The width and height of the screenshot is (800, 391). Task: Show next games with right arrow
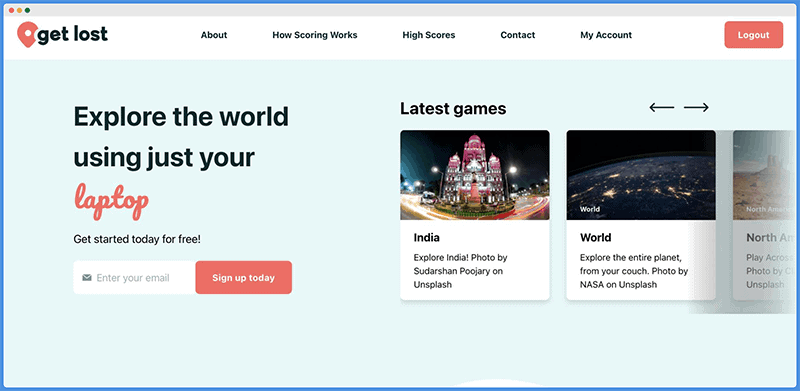coord(696,107)
